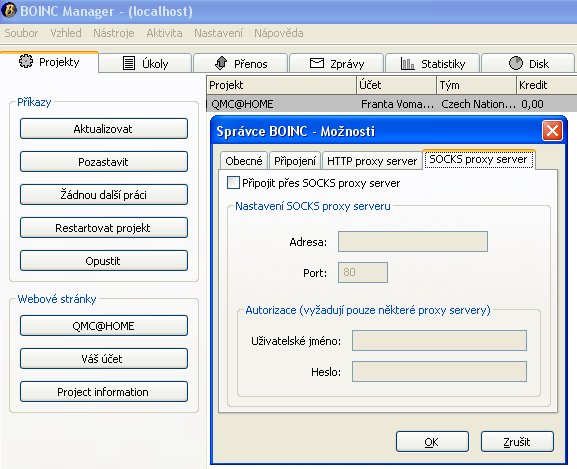Screen dimensions: 577x469
Task: Select the Obecné tab in options
Action: click(x=244, y=161)
